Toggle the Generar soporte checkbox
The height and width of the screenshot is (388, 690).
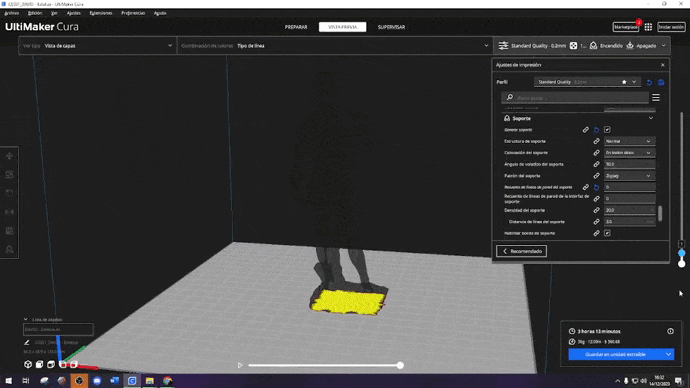(x=607, y=130)
